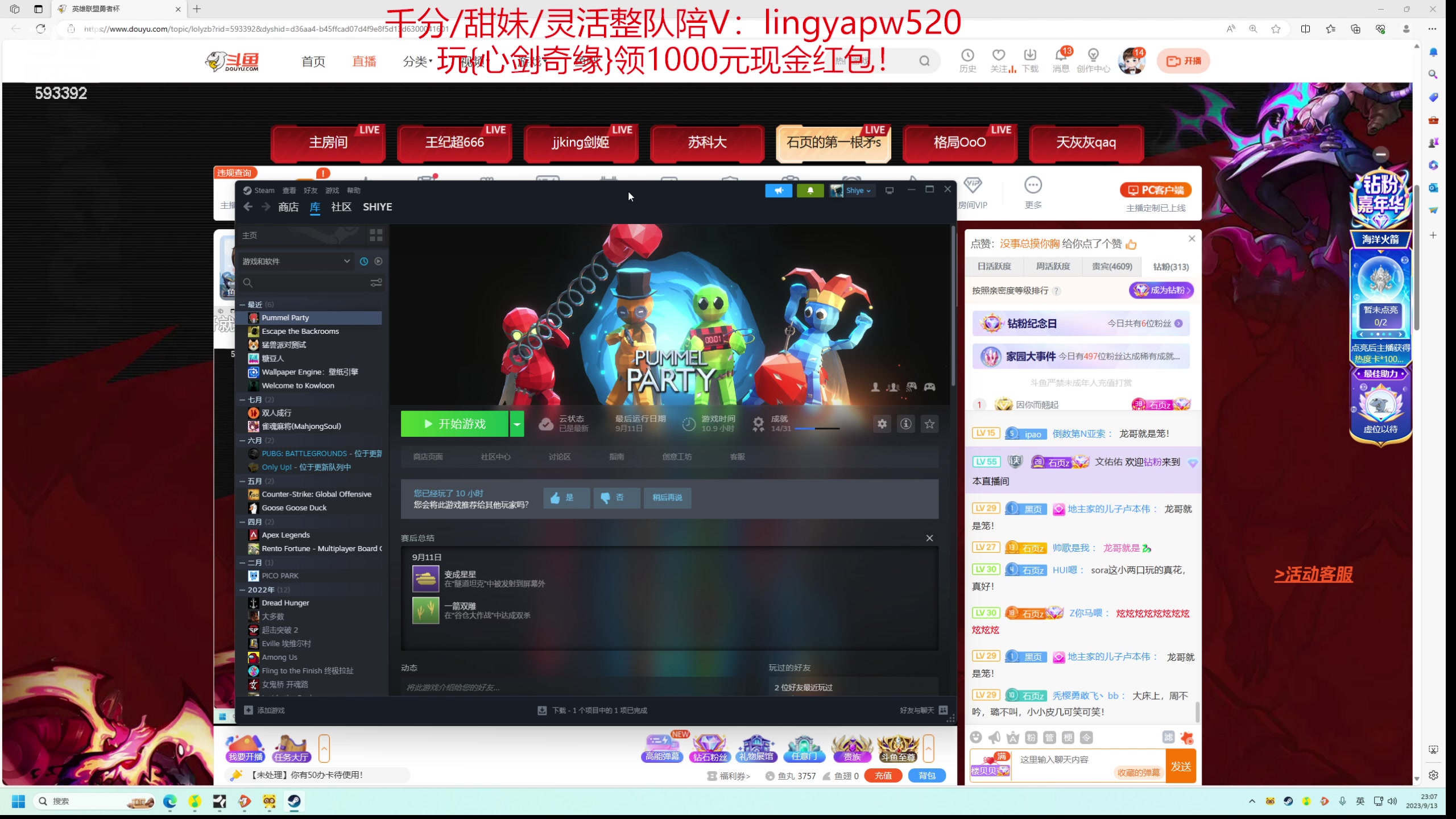Open advanced filter icon in library search
This screenshot has width=1456, height=819.
click(376, 283)
